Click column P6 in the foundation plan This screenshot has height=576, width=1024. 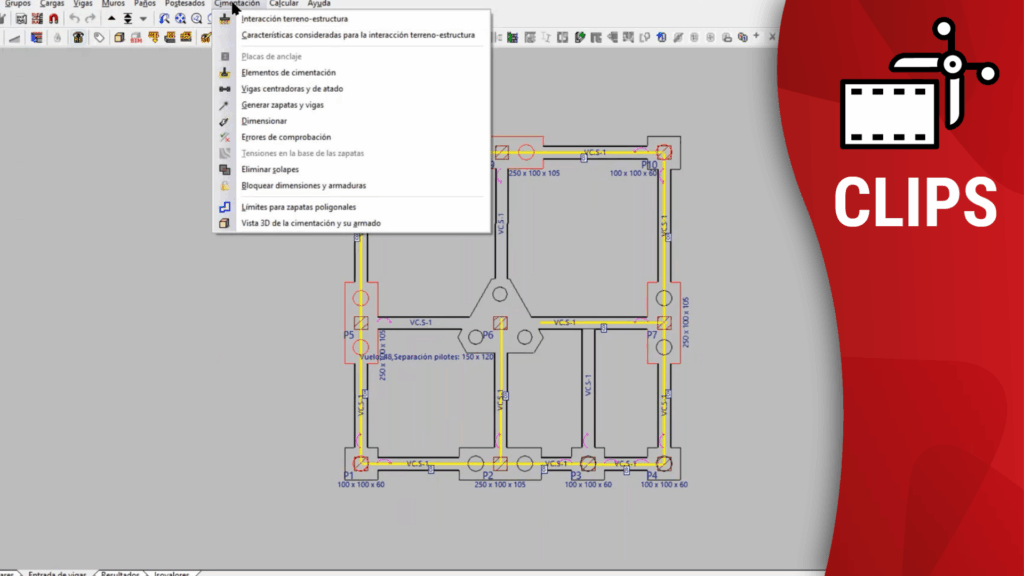point(500,323)
